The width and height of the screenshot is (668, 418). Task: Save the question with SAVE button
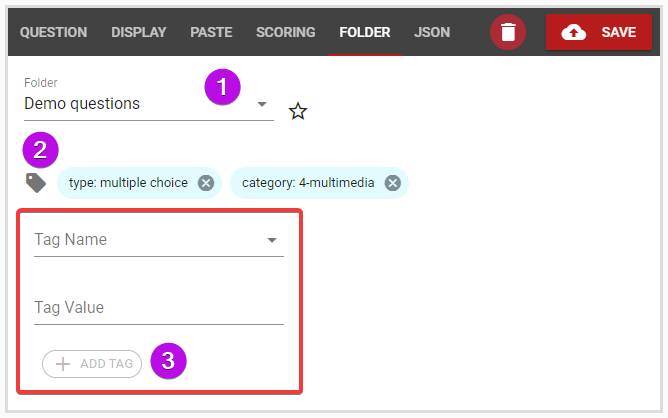[599, 32]
